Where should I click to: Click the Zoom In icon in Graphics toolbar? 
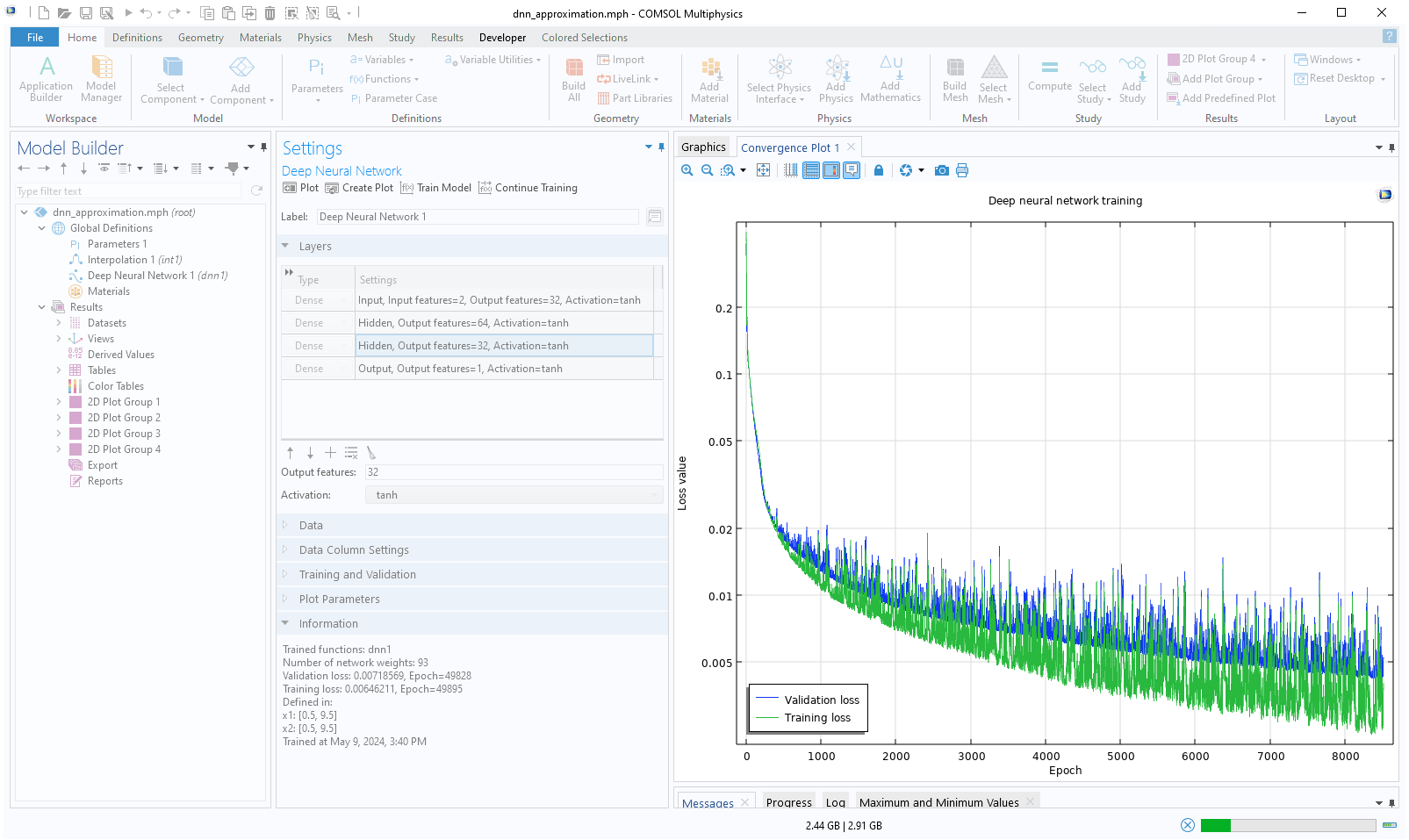[687, 169]
